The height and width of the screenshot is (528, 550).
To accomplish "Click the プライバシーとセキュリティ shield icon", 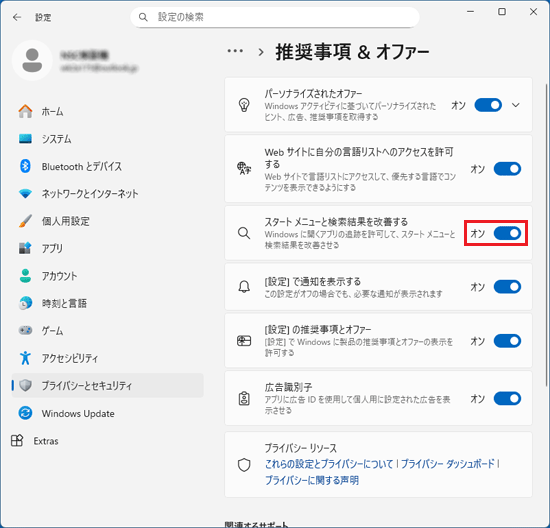I will click(25, 385).
